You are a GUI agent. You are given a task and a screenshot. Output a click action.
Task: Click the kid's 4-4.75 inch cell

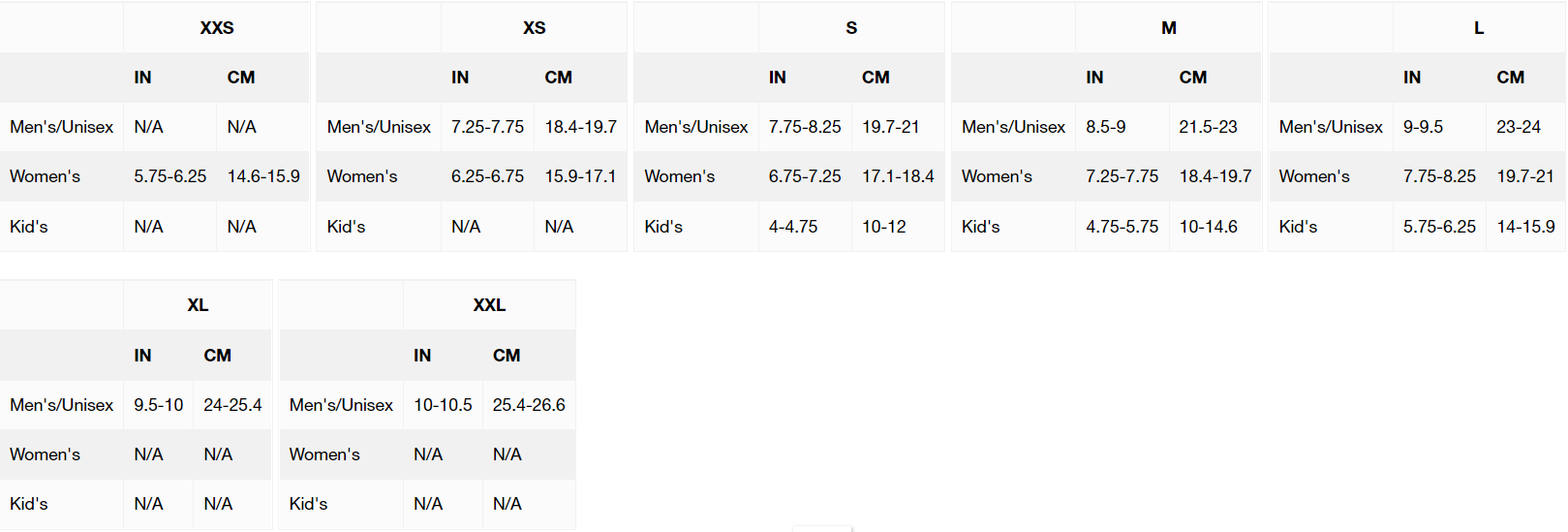pos(793,227)
